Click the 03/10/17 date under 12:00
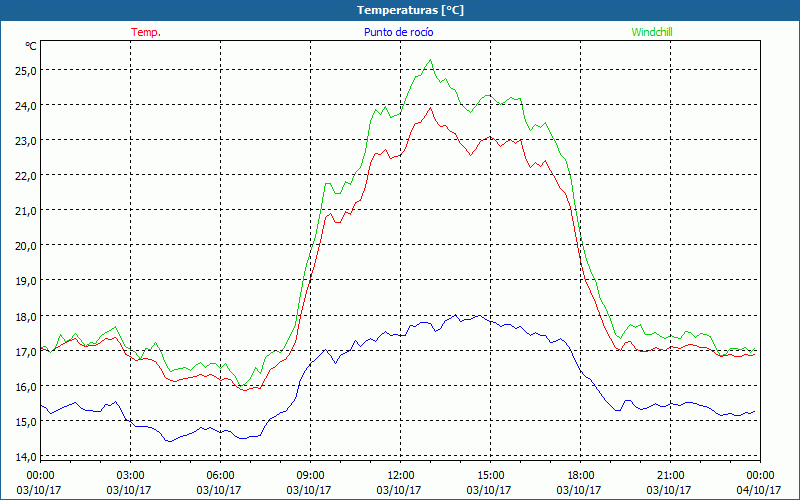 point(398,490)
